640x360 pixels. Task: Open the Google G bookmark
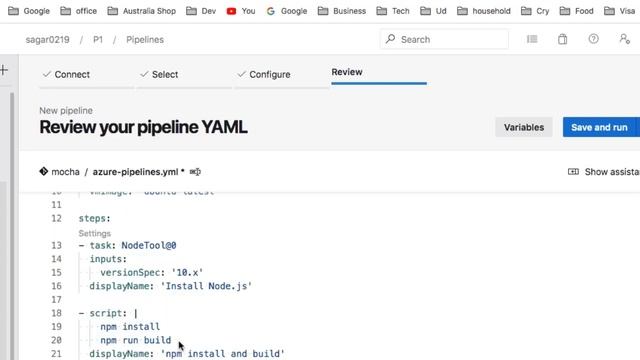pyautogui.click(x=287, y=11)
